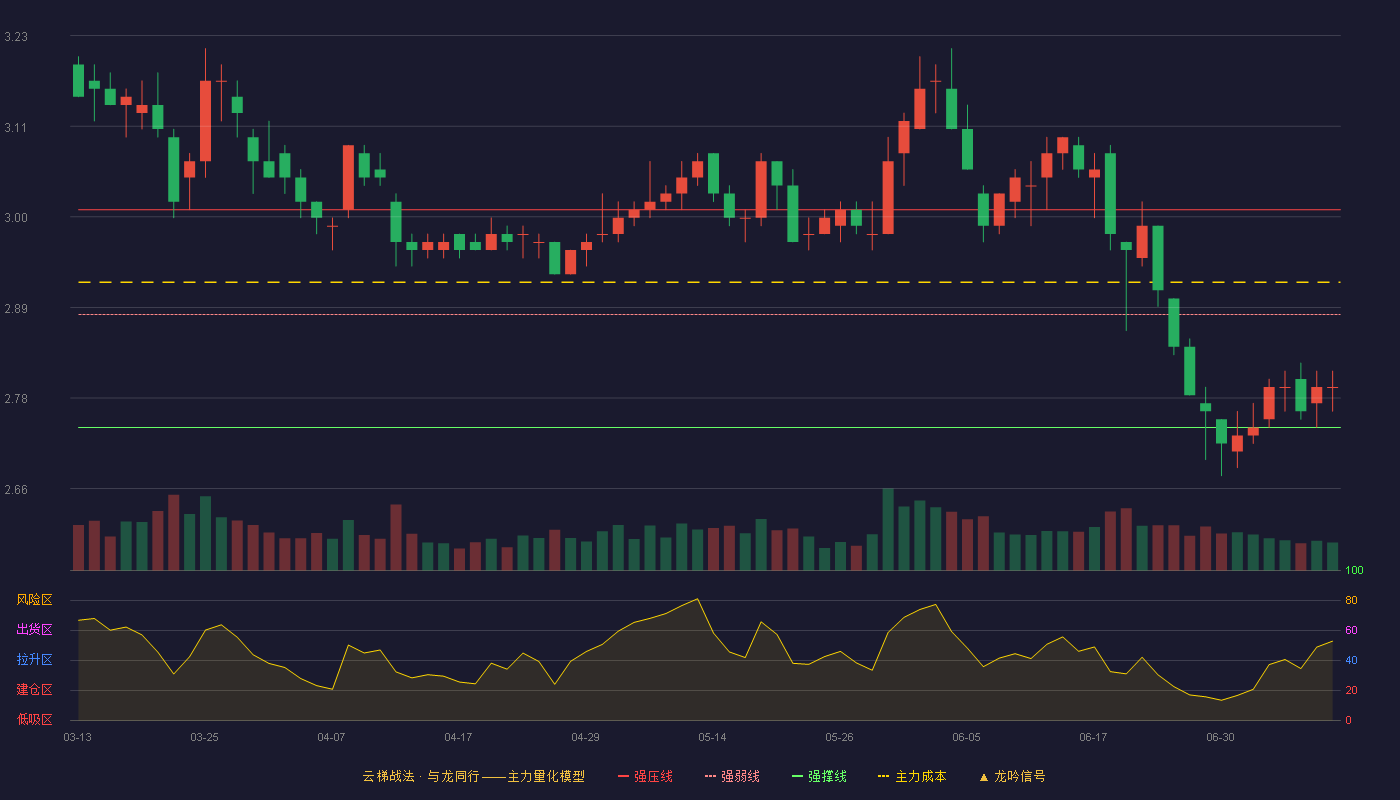
Task: Toggle the 龙吟信号 triangle legend entry
Action: 1012,776
